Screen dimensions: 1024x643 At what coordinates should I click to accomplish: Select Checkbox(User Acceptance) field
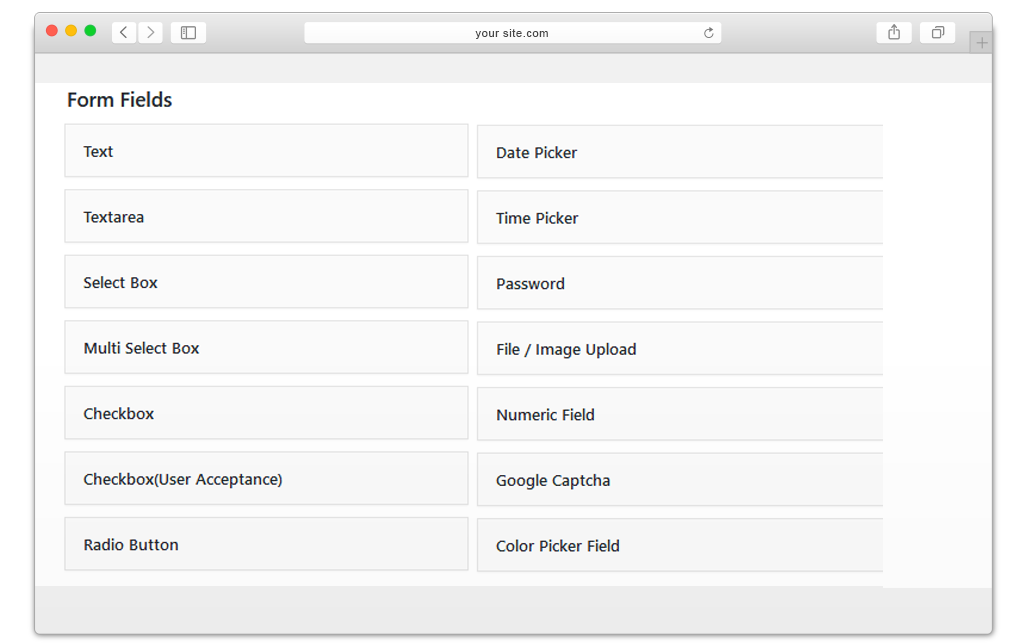[266, 478]
